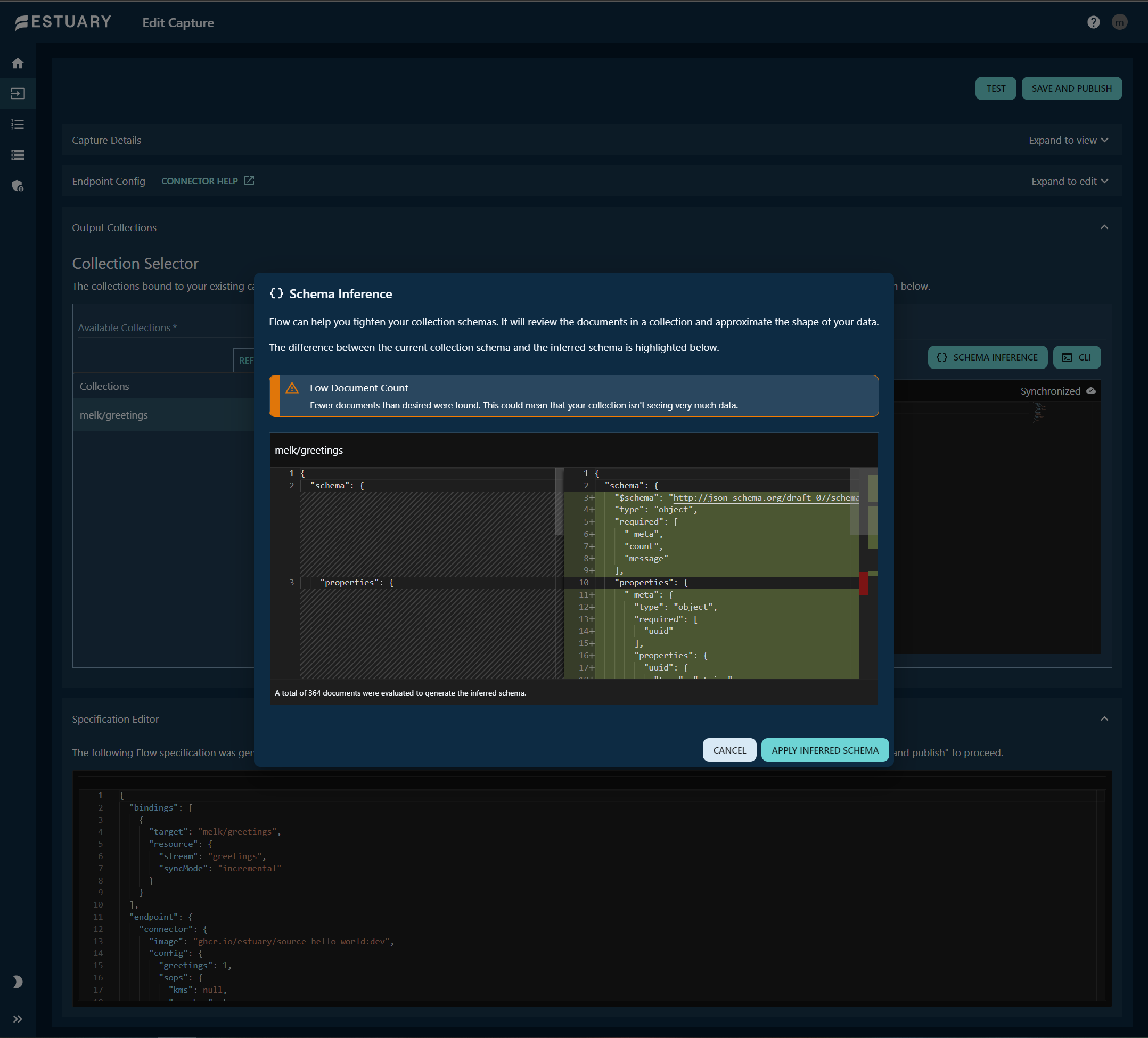This screenshot has width=1148, height=1038.
Task: Click the Schema Inference braces icon
Action: coord(277,293)
